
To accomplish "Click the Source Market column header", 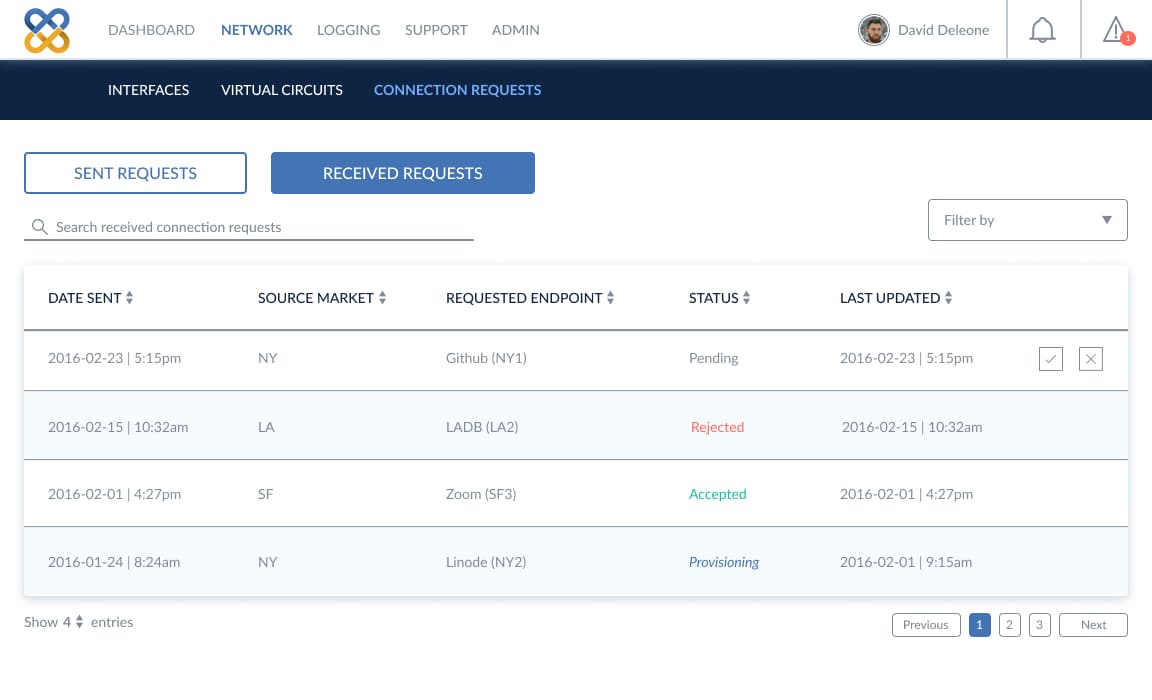I will 316,297.
